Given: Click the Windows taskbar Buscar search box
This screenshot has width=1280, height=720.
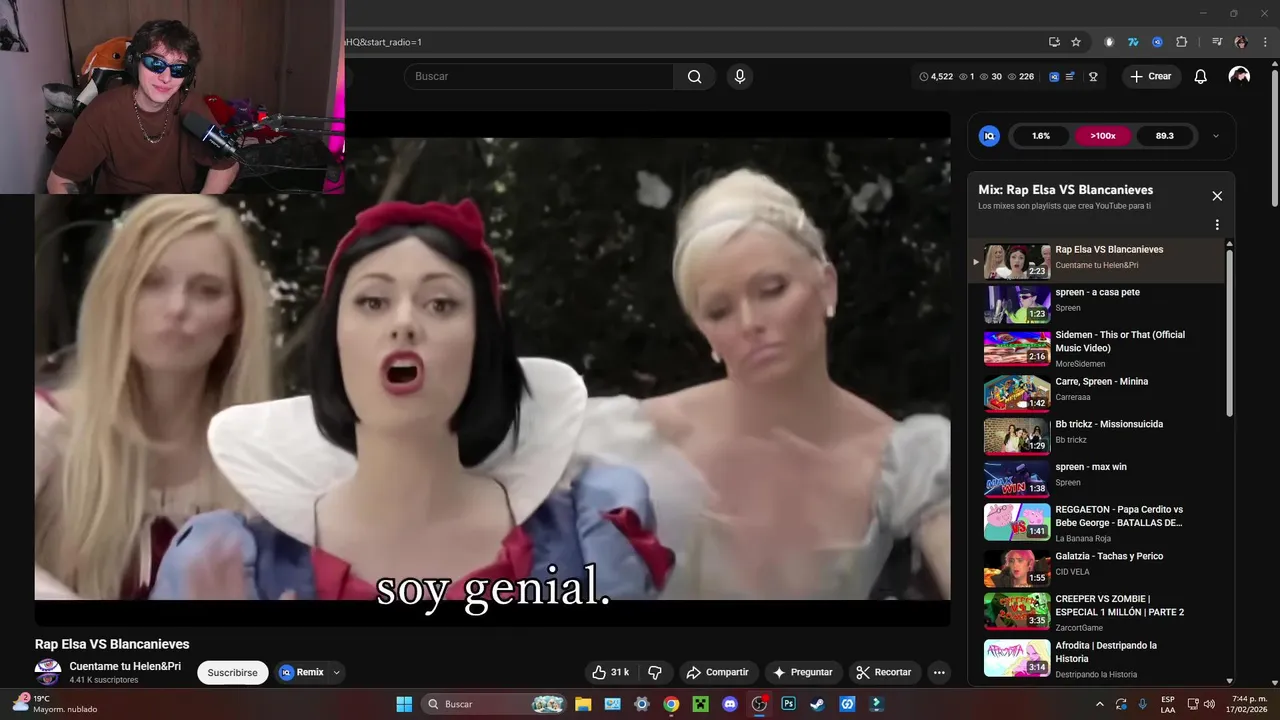Looking at the screenshot, I should [493, 704].
